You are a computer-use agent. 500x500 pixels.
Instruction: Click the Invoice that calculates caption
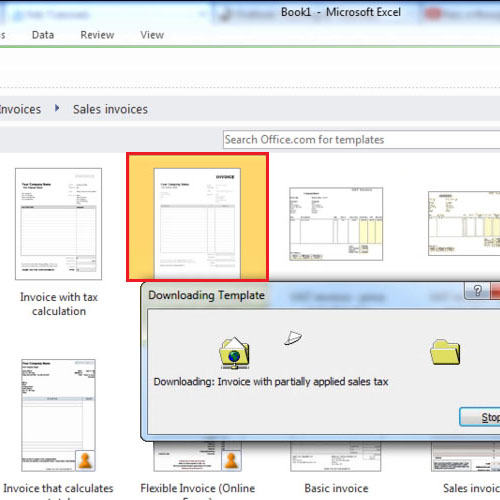click(x=58, y=488)
